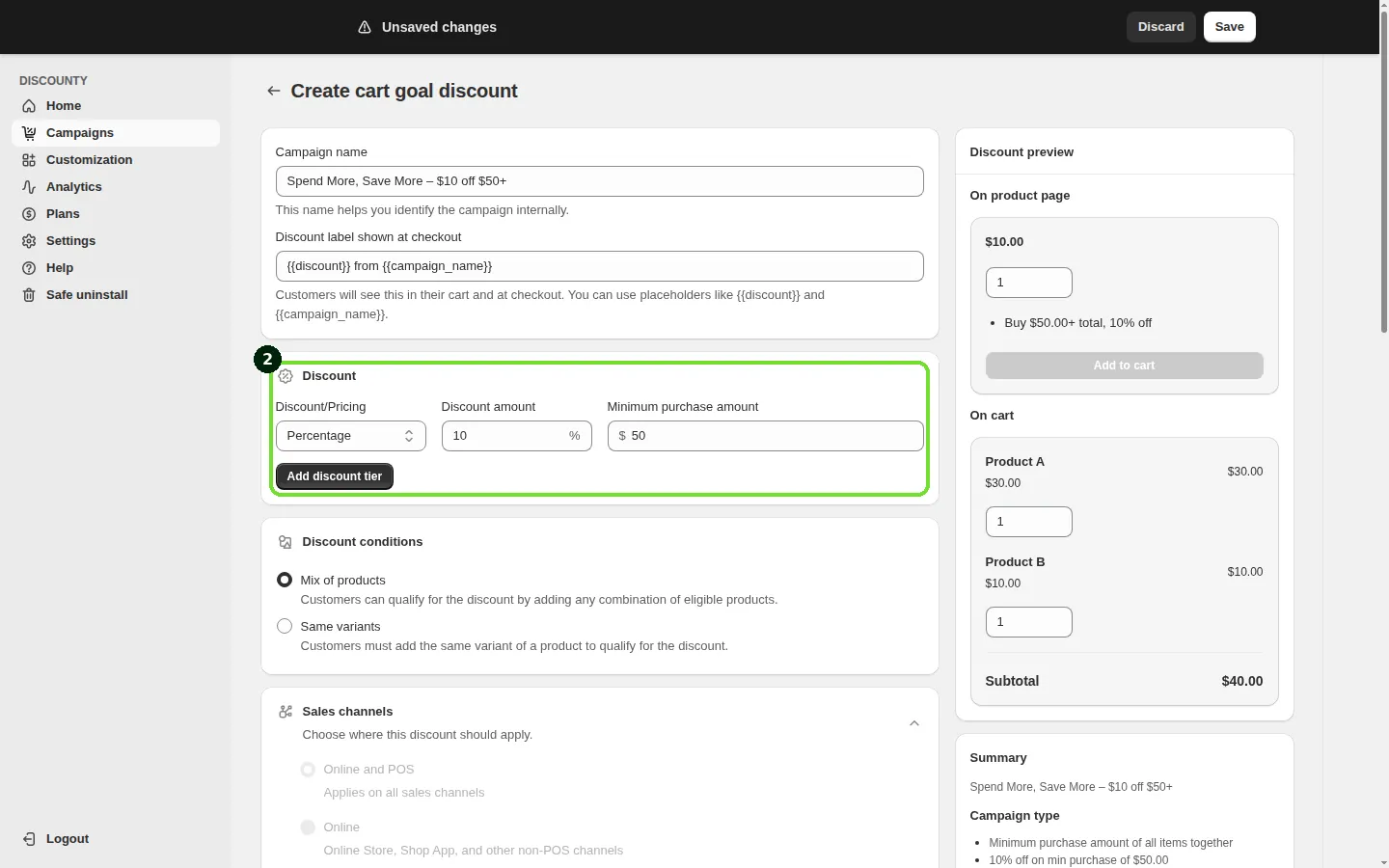1389x868 pixels.
Task: Click the Logout menu label
Action: (68, 839)
